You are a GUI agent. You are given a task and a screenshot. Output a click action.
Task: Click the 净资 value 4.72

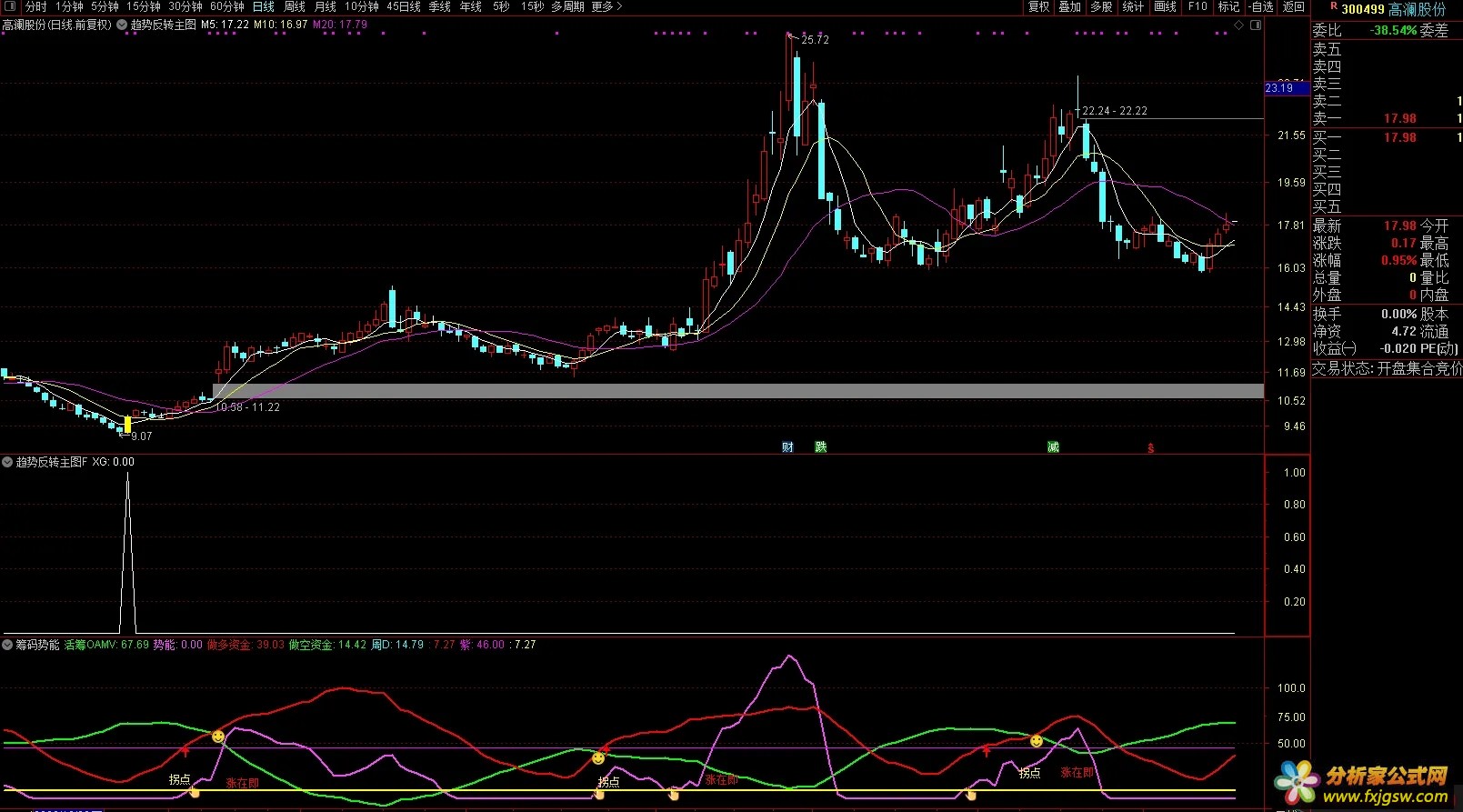[x=1404, y=331]
